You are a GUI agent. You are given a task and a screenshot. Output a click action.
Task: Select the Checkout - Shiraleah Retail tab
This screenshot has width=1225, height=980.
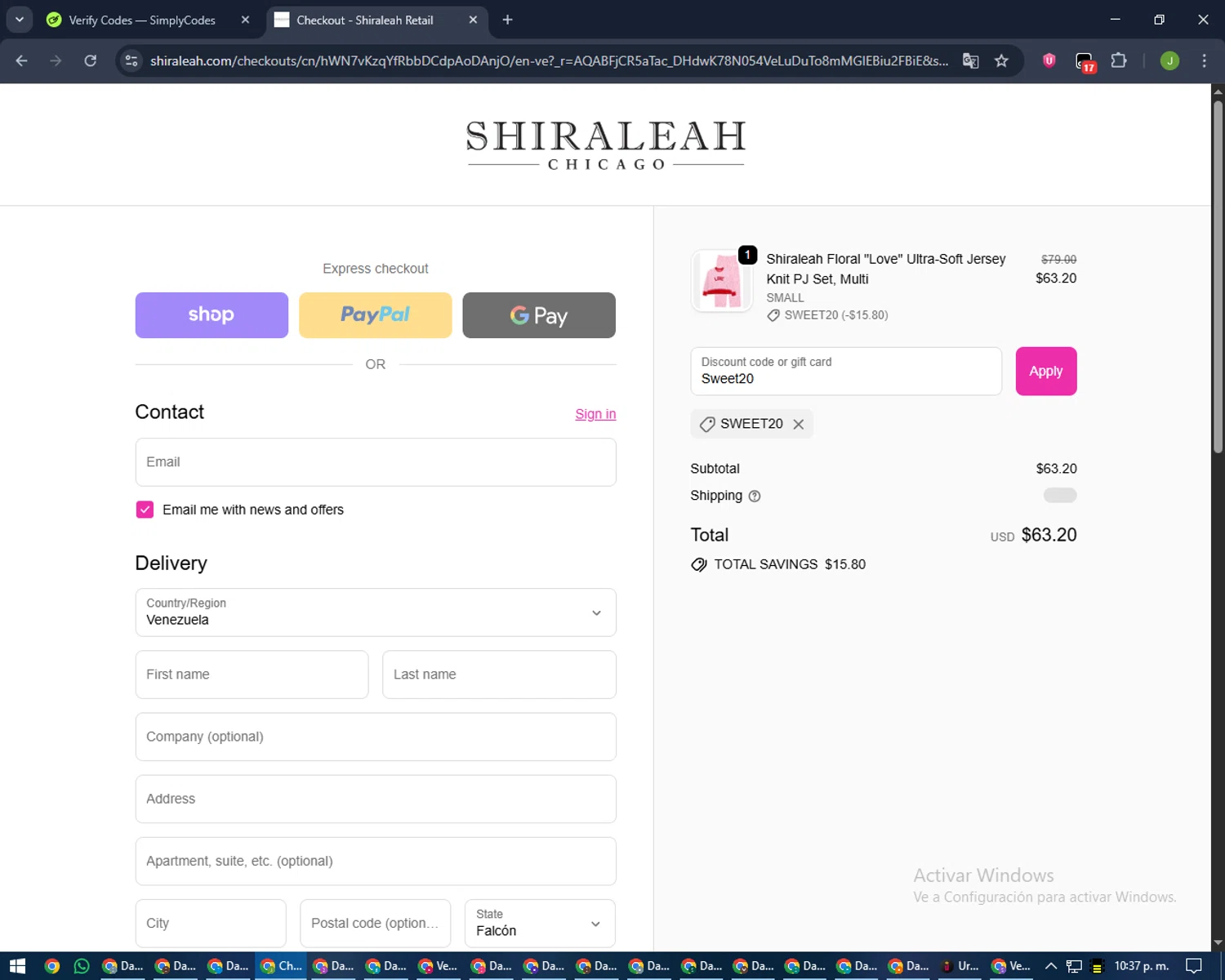[365, 20]
